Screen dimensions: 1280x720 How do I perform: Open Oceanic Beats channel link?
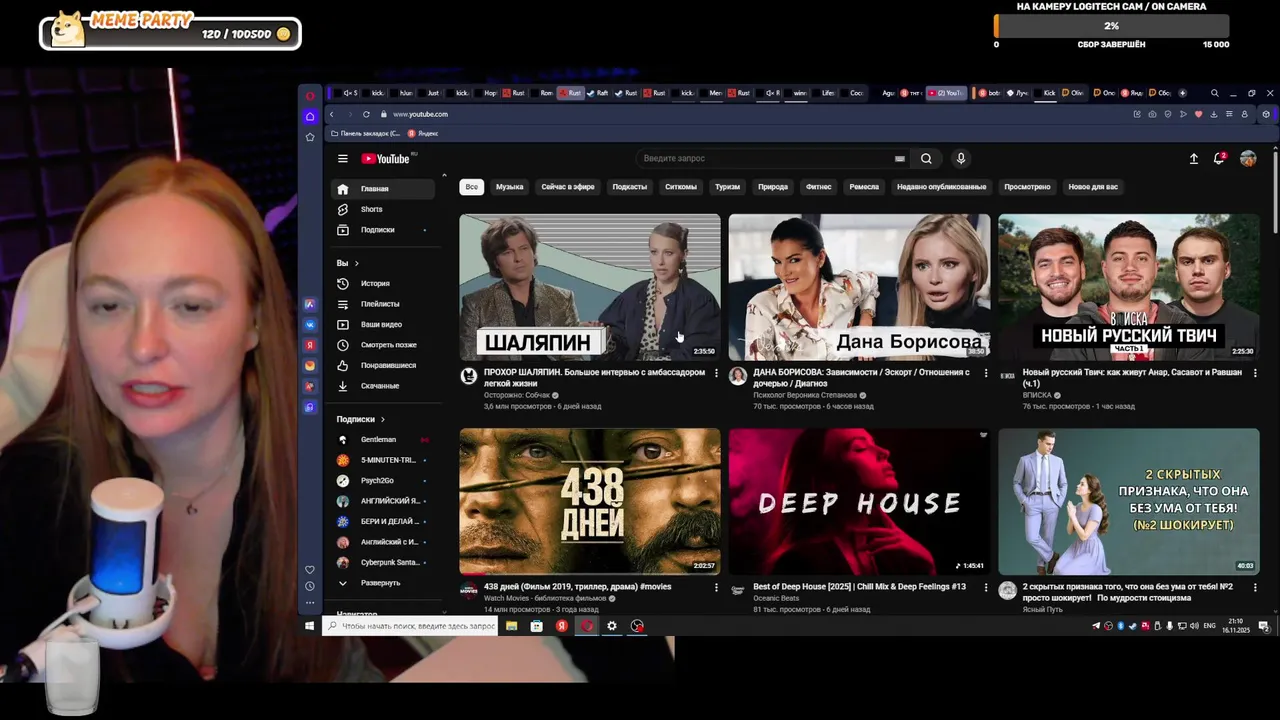tap(775, 598)
